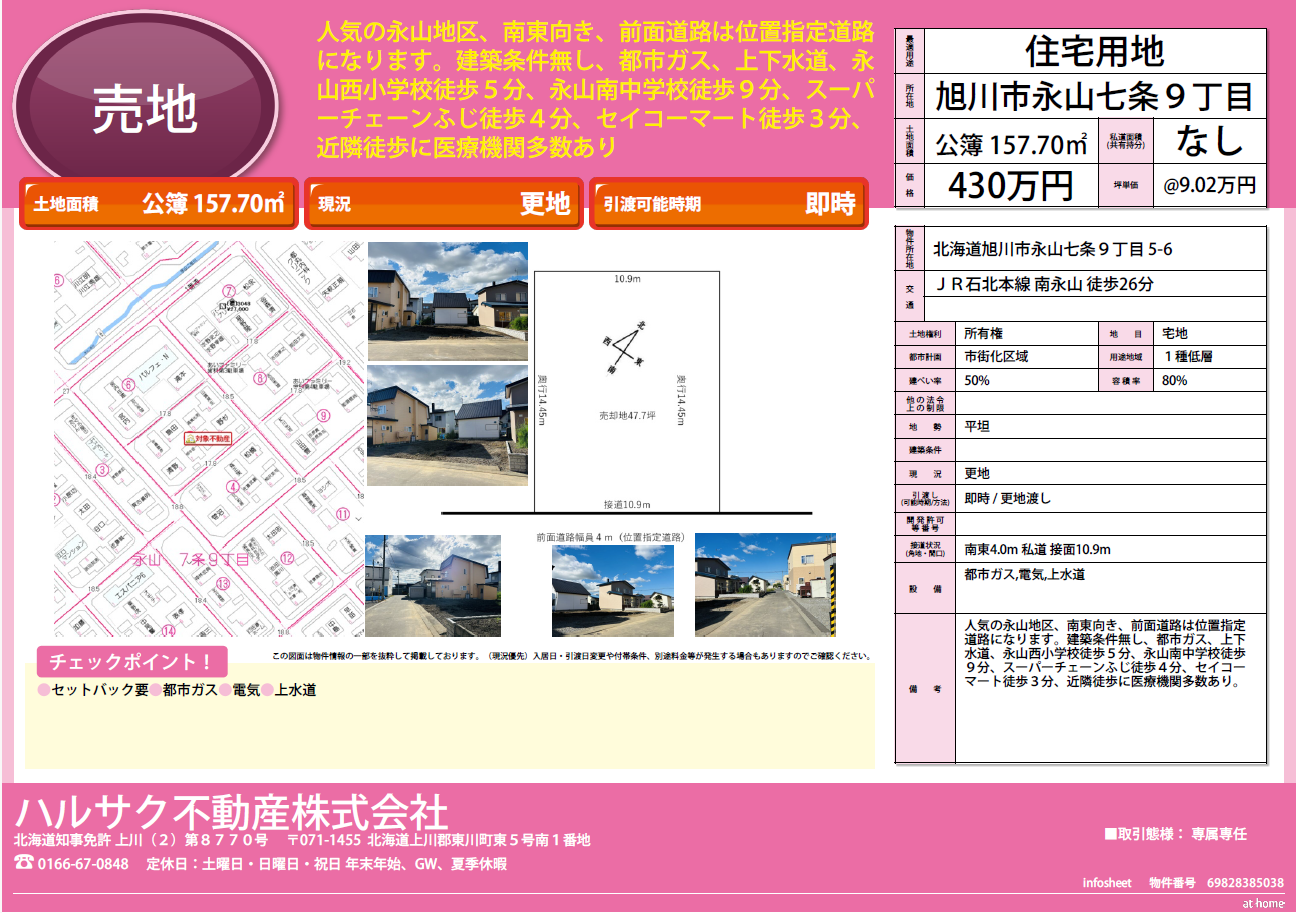
Task: Click the square bullet before 取引態様
Action: 1109,834
